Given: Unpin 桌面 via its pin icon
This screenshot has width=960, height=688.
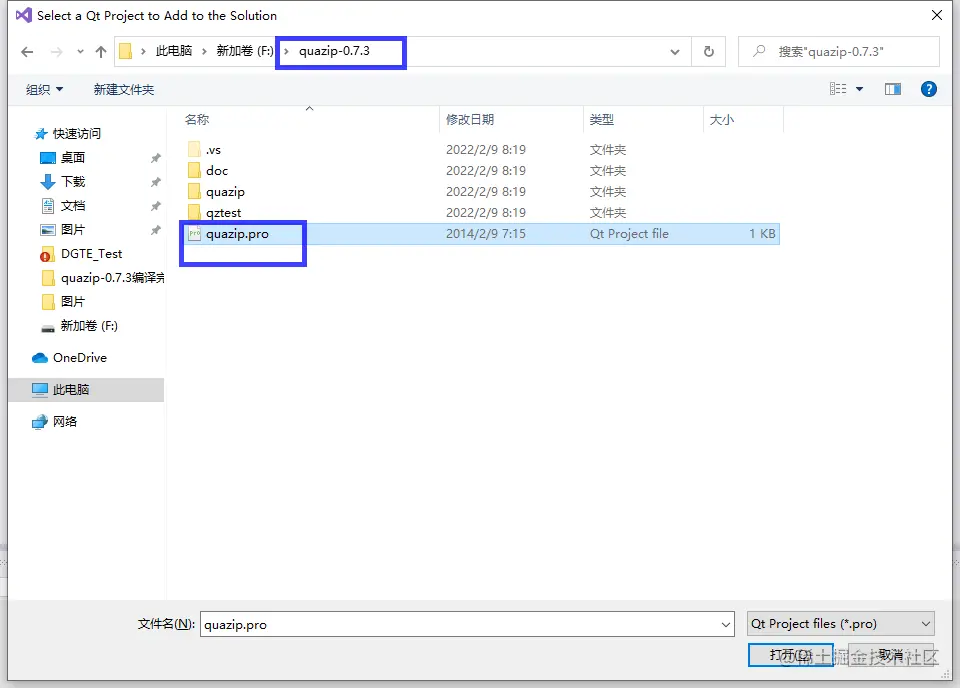Looking at the screenshot, I should (156, 158).
